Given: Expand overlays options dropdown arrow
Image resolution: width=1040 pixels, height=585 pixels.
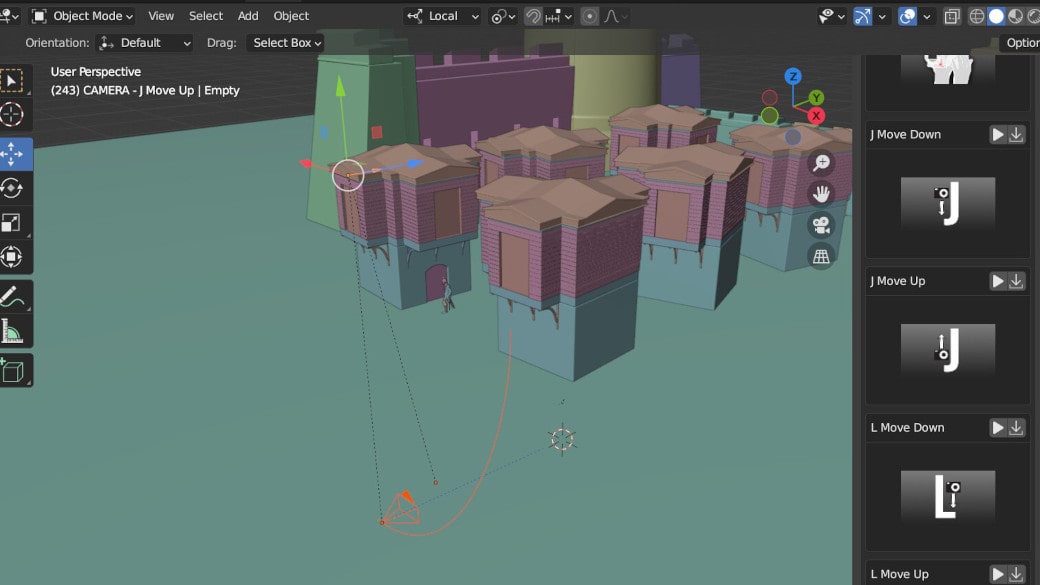Looking at the screenshot, I should [927, 17].
